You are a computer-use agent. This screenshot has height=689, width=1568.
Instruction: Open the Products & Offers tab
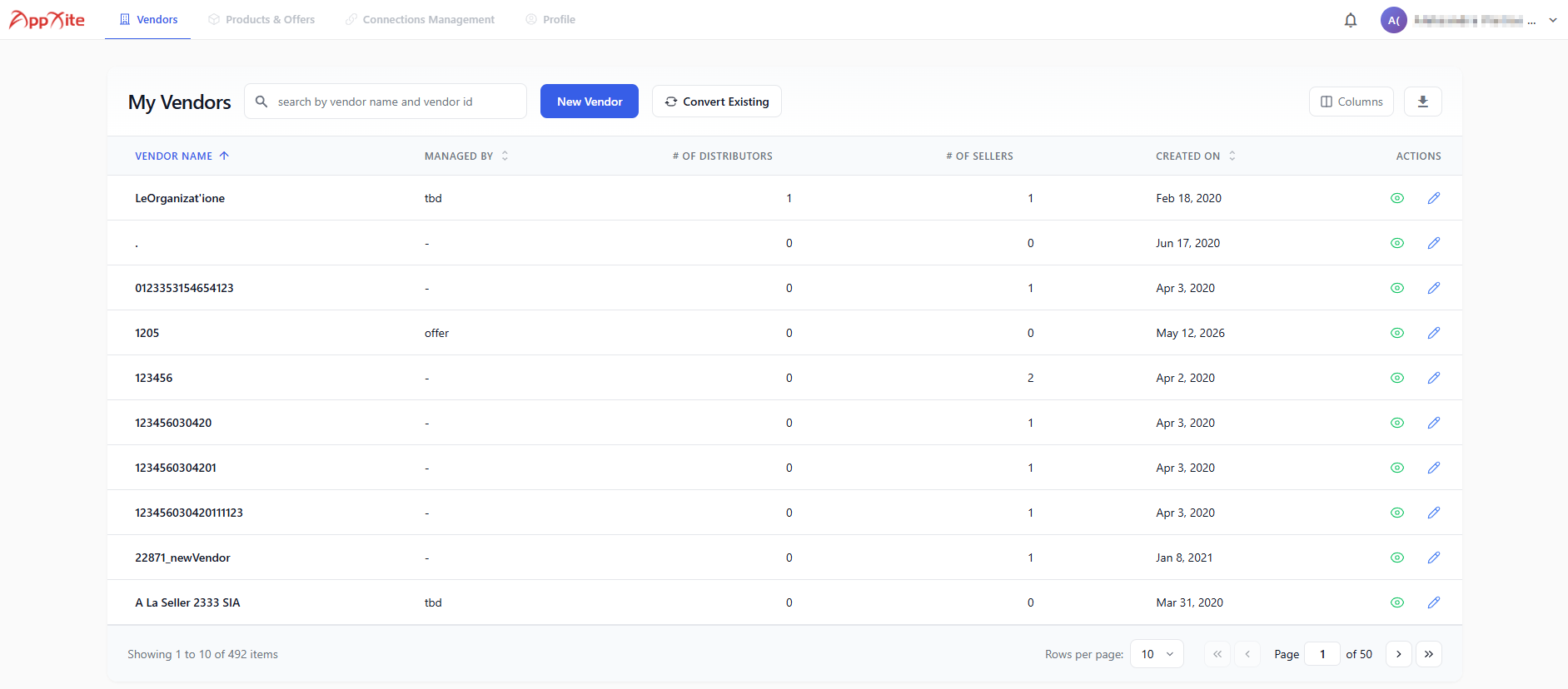pos(261,19)
